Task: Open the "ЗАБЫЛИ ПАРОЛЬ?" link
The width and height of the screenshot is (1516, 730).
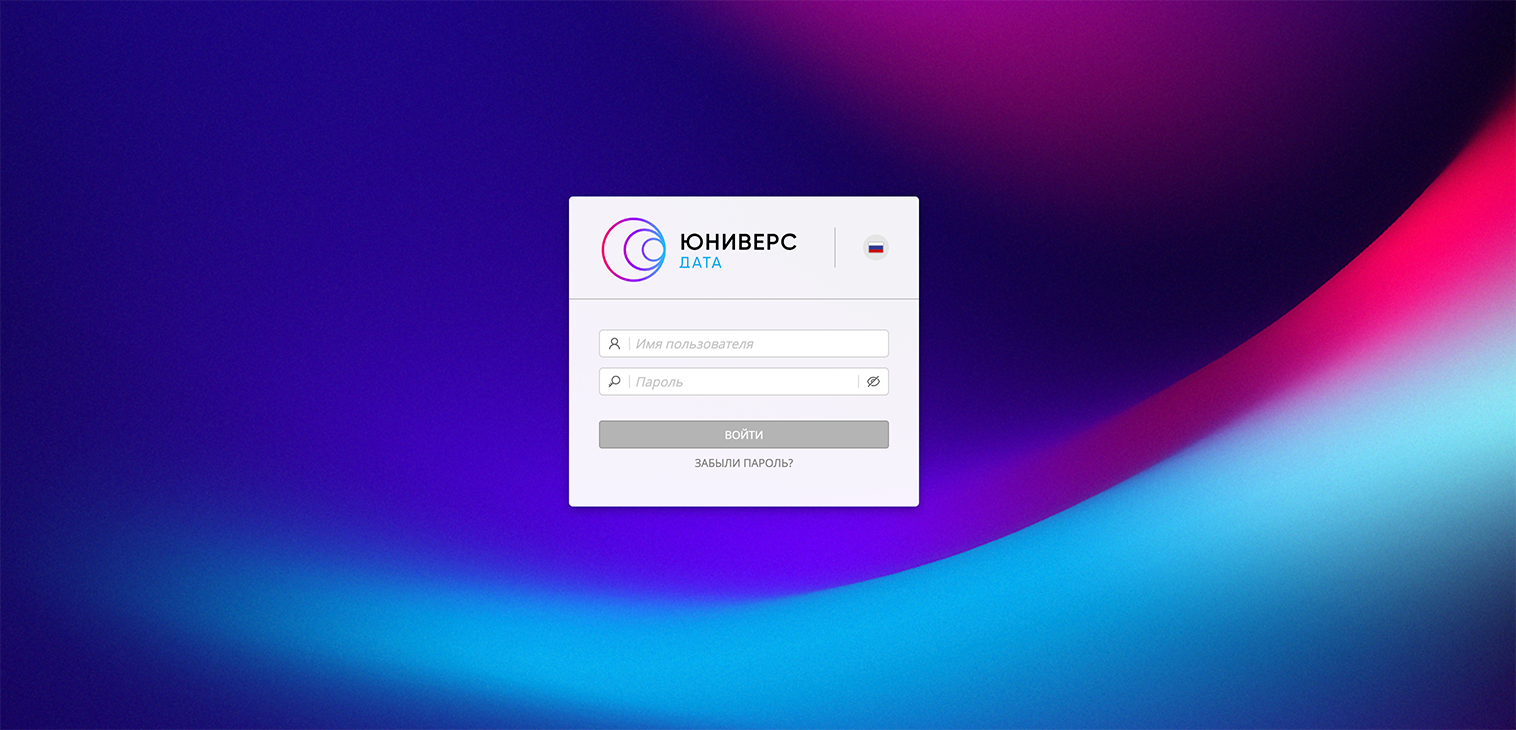Action: click(743, 463)
